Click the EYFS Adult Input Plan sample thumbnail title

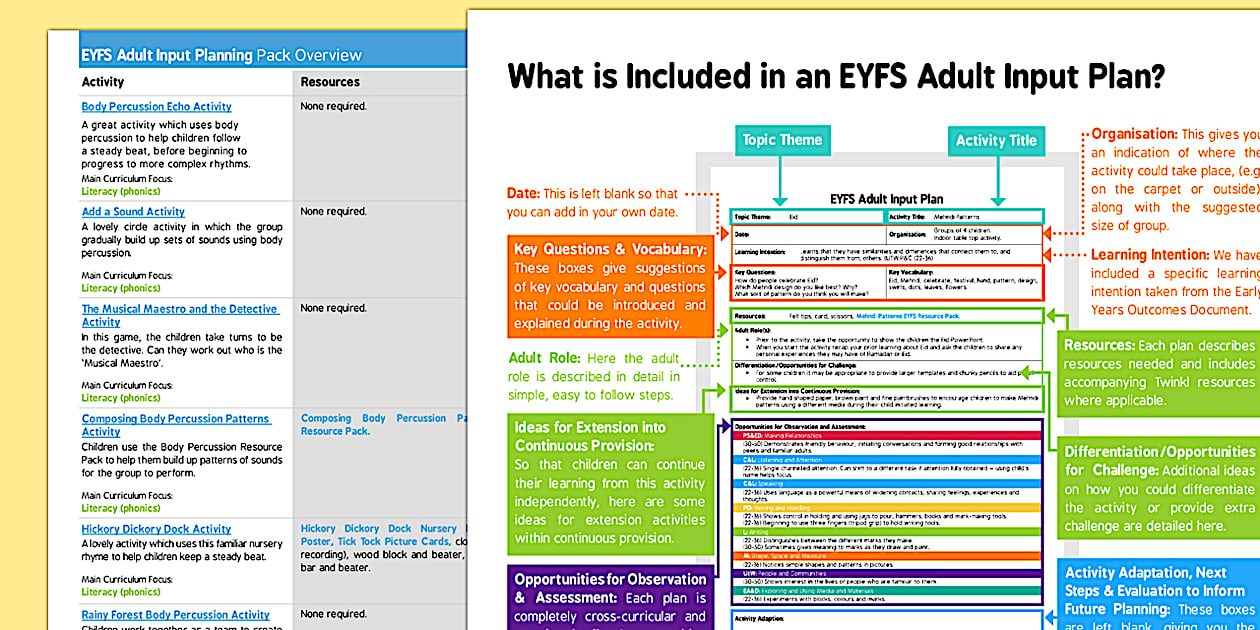[x=886, y=199]
